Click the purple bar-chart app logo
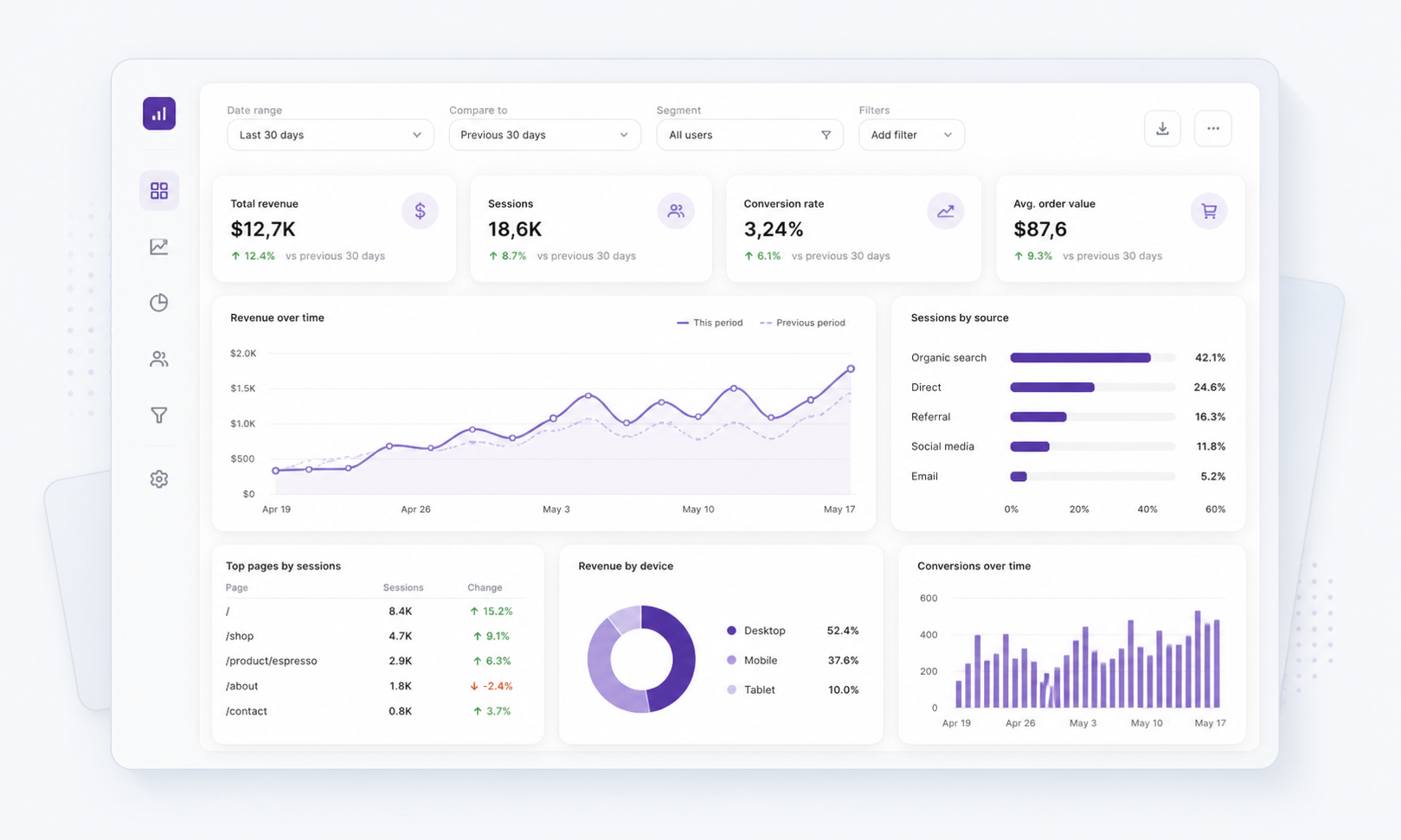 point(159,113)
